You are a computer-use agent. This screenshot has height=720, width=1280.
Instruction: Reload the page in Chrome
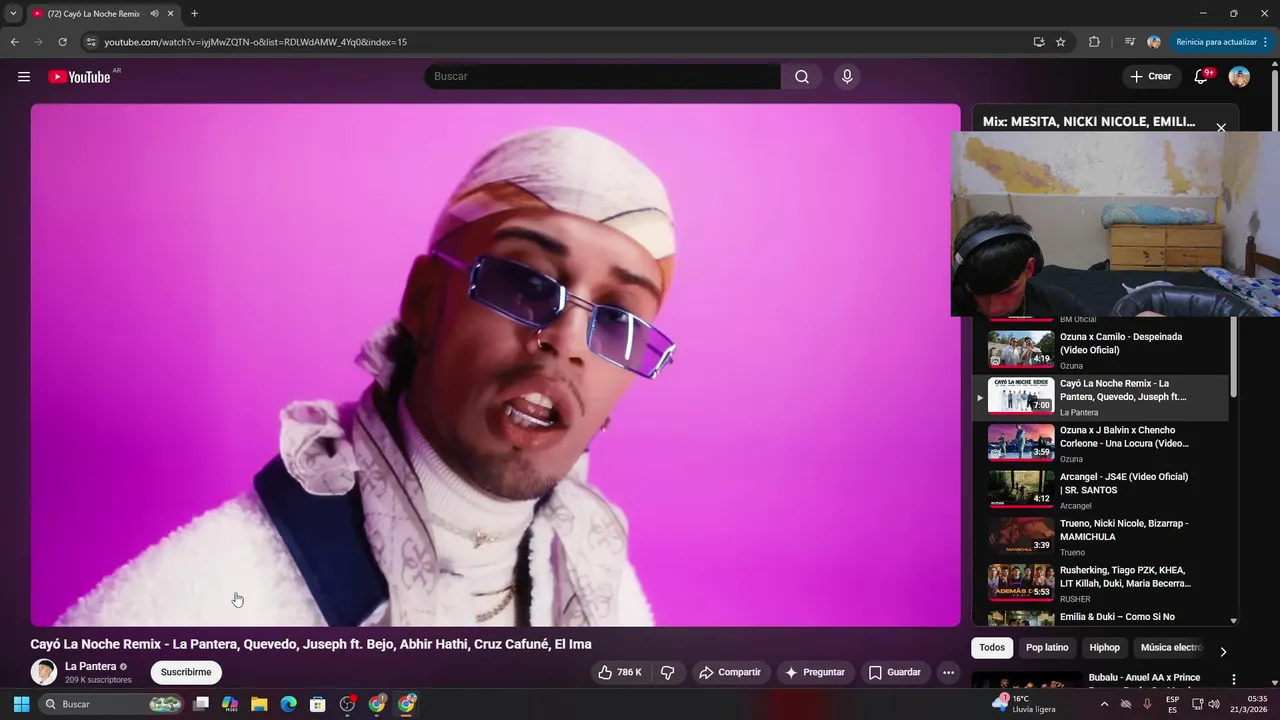click(62, 42)
